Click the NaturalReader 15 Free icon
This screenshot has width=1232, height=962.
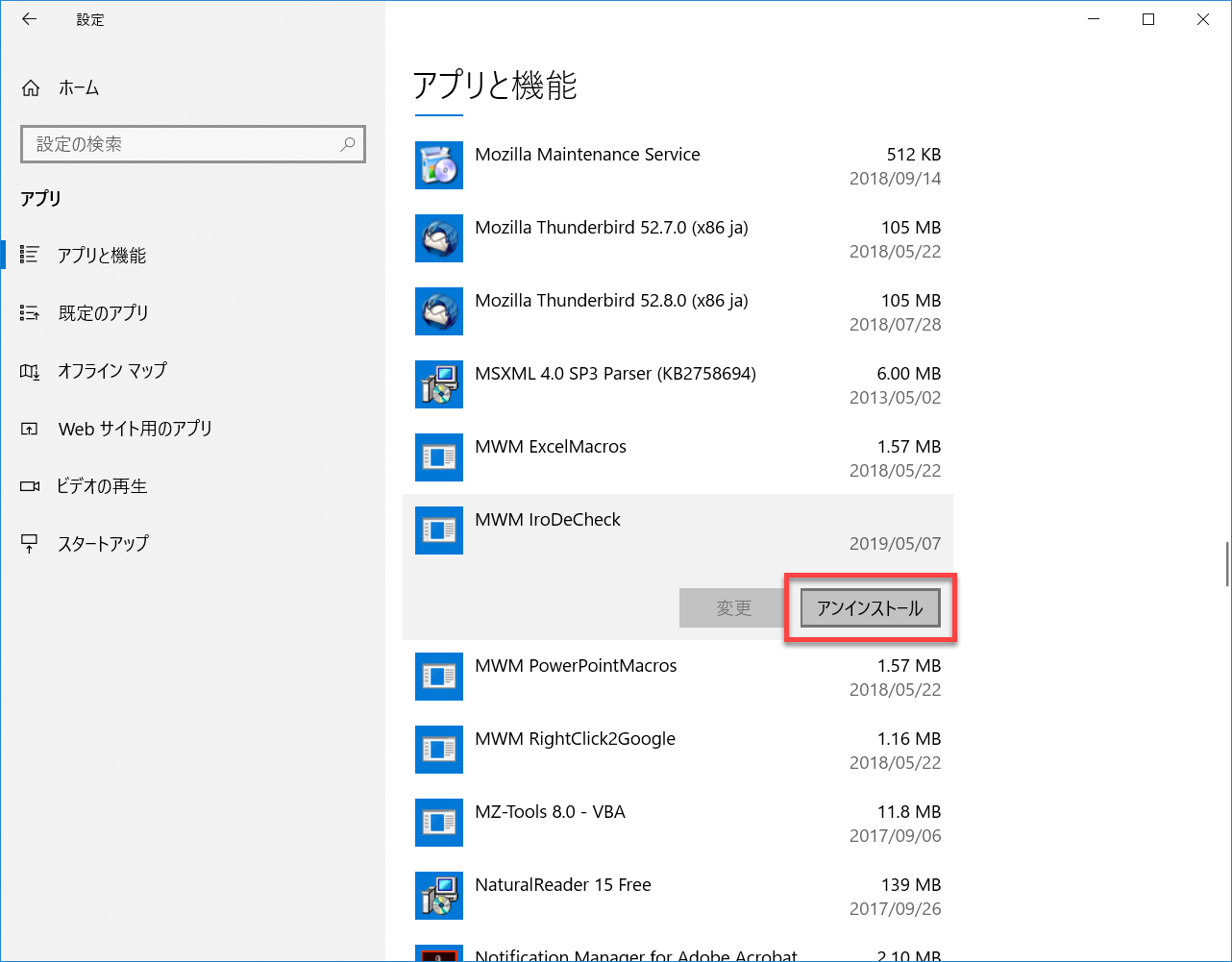(439, 896)
